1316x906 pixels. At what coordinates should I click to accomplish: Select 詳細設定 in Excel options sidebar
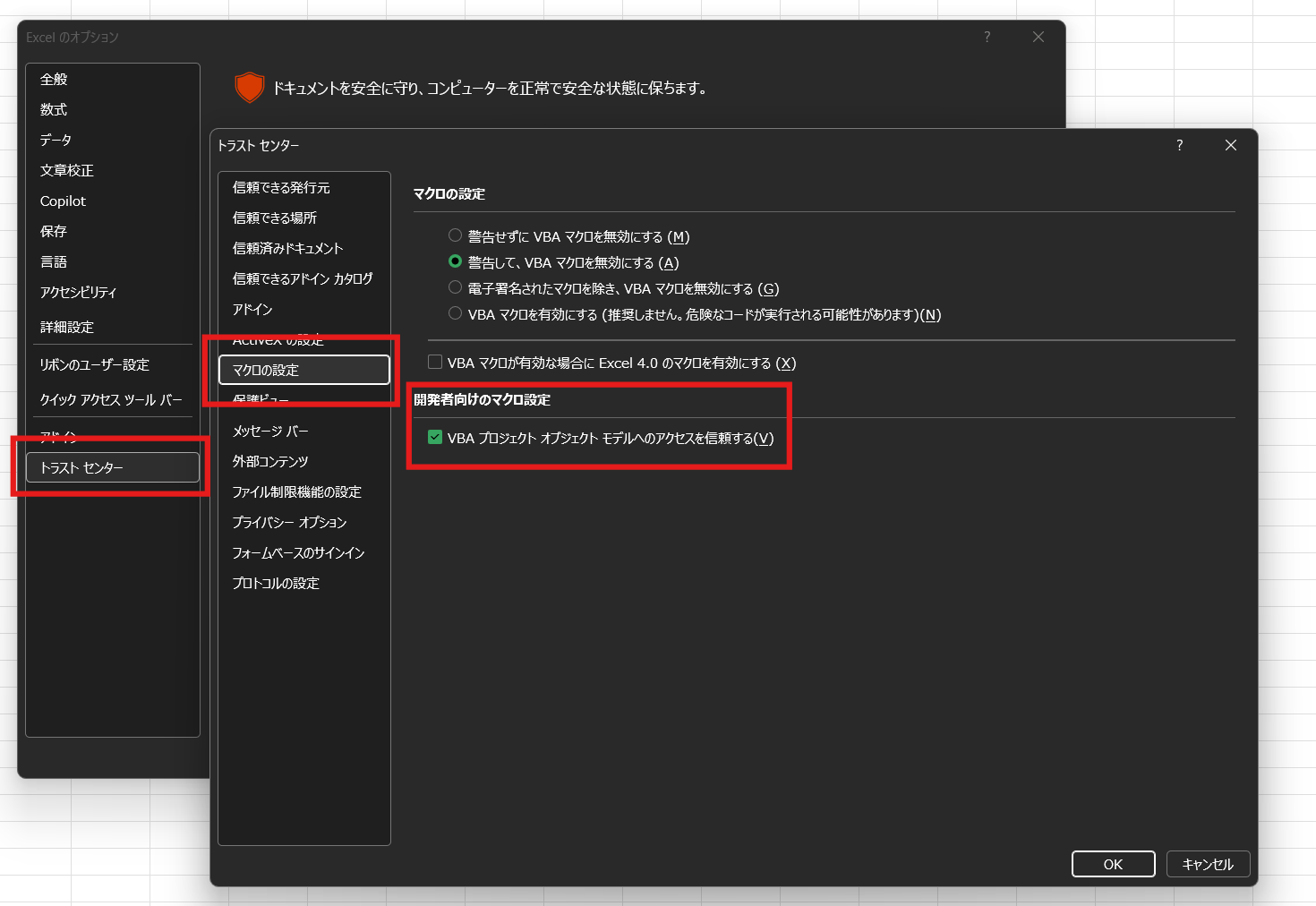tap(113, 327)
